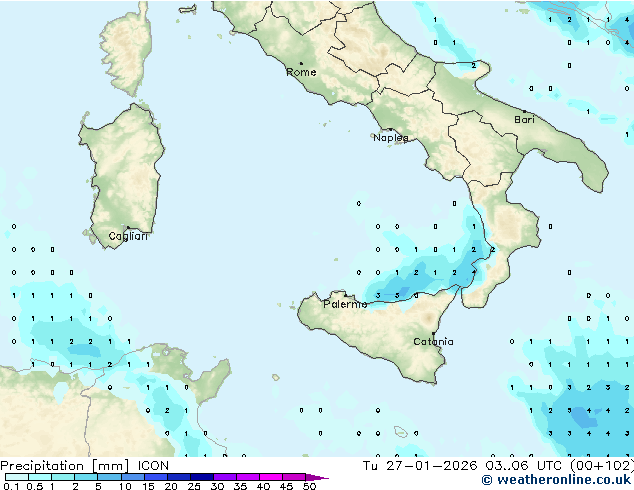Select the 5–10 mm legend swatch

[x=109, y=477]
